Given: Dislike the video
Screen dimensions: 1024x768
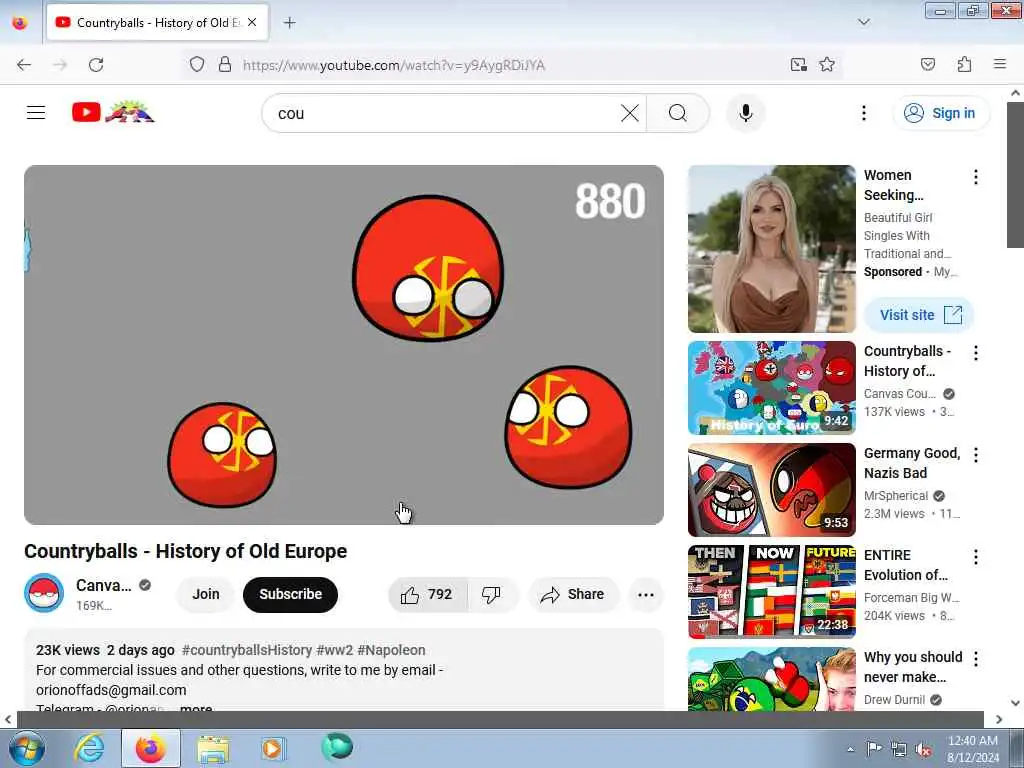Looking at the screenshot, I should click(492, 594).
